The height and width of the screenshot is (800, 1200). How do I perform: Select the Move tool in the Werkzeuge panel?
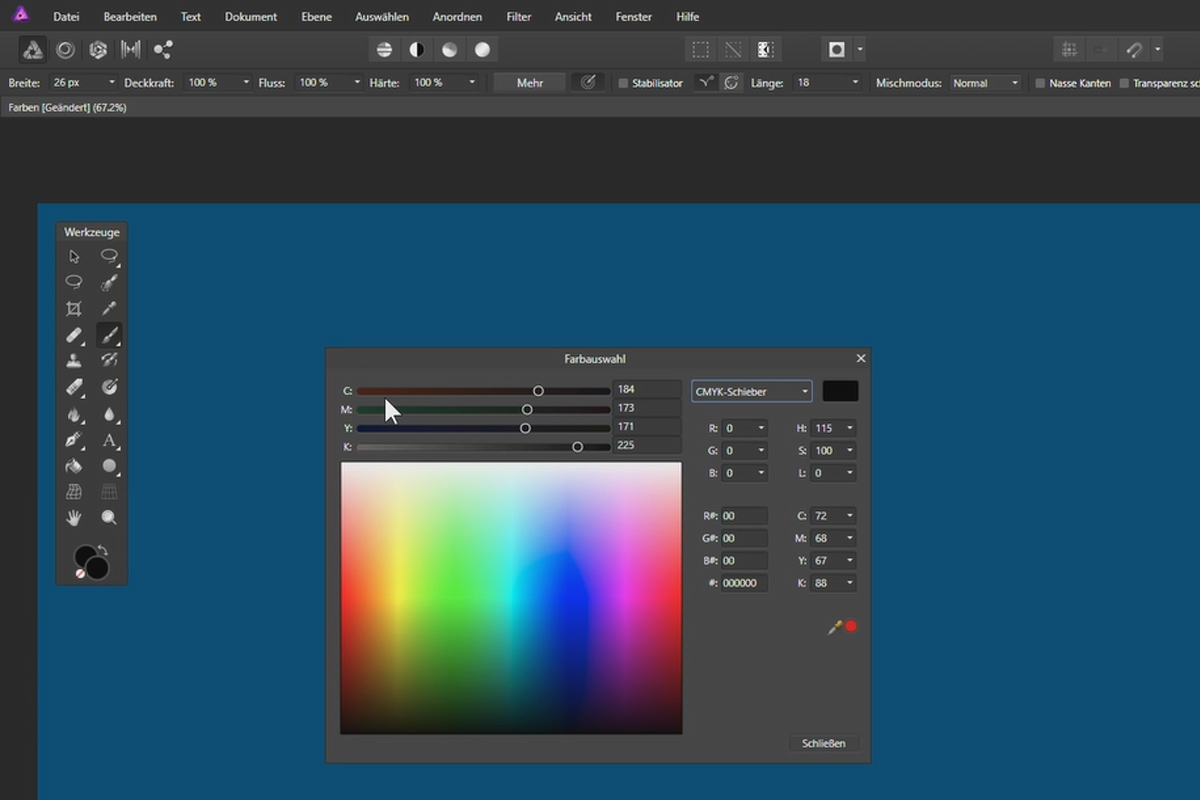coord(74,256)
